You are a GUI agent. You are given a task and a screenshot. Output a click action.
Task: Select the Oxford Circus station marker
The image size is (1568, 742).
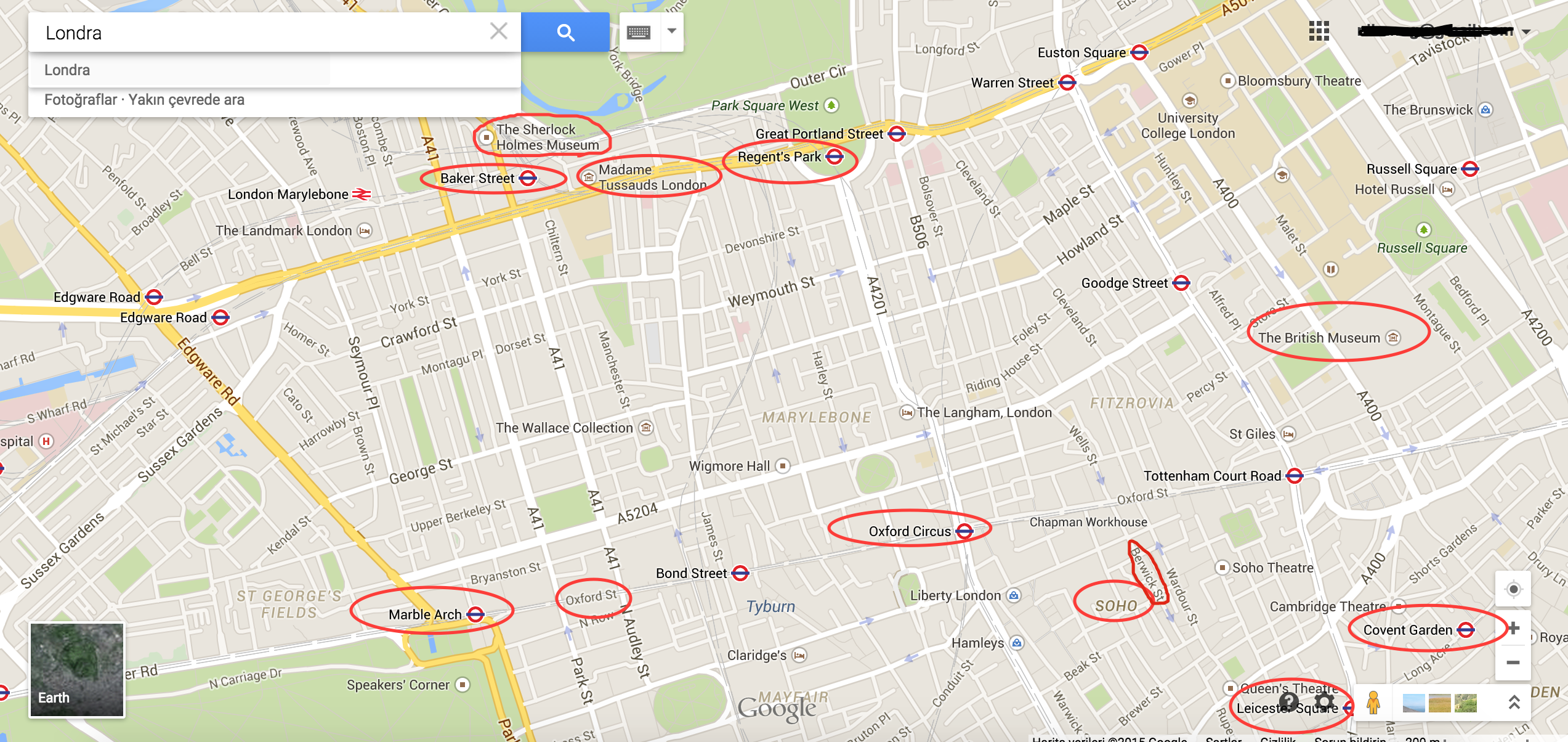[x=964, y=531]
